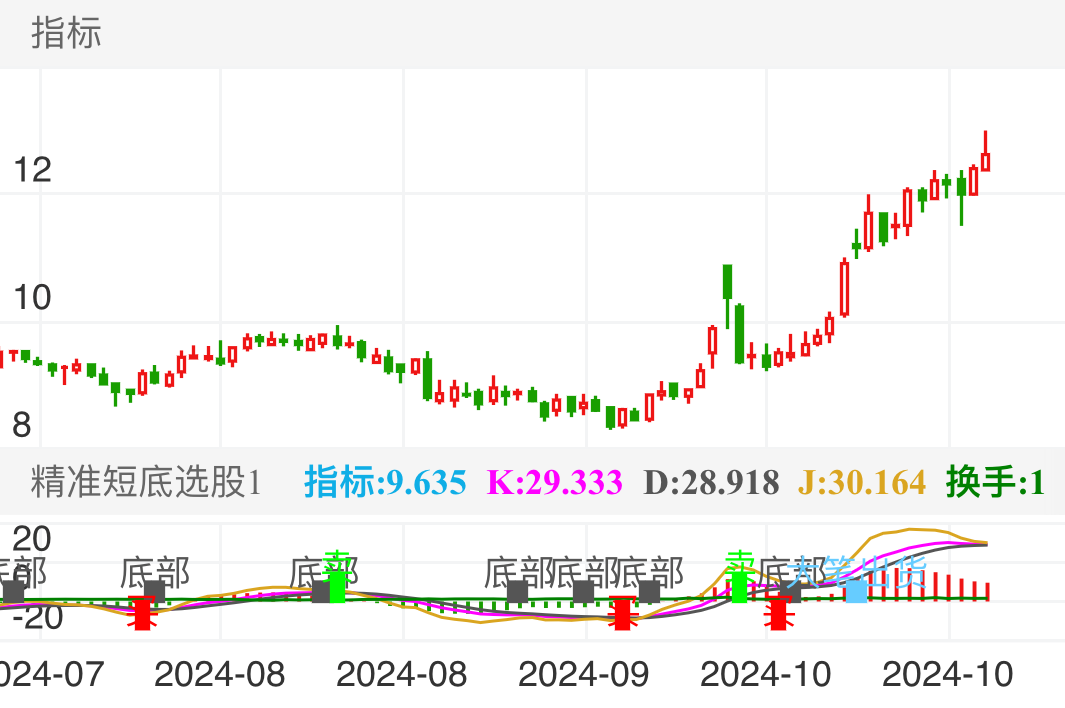
Task: Click the red signal marker in September
Action: point(623,612)
